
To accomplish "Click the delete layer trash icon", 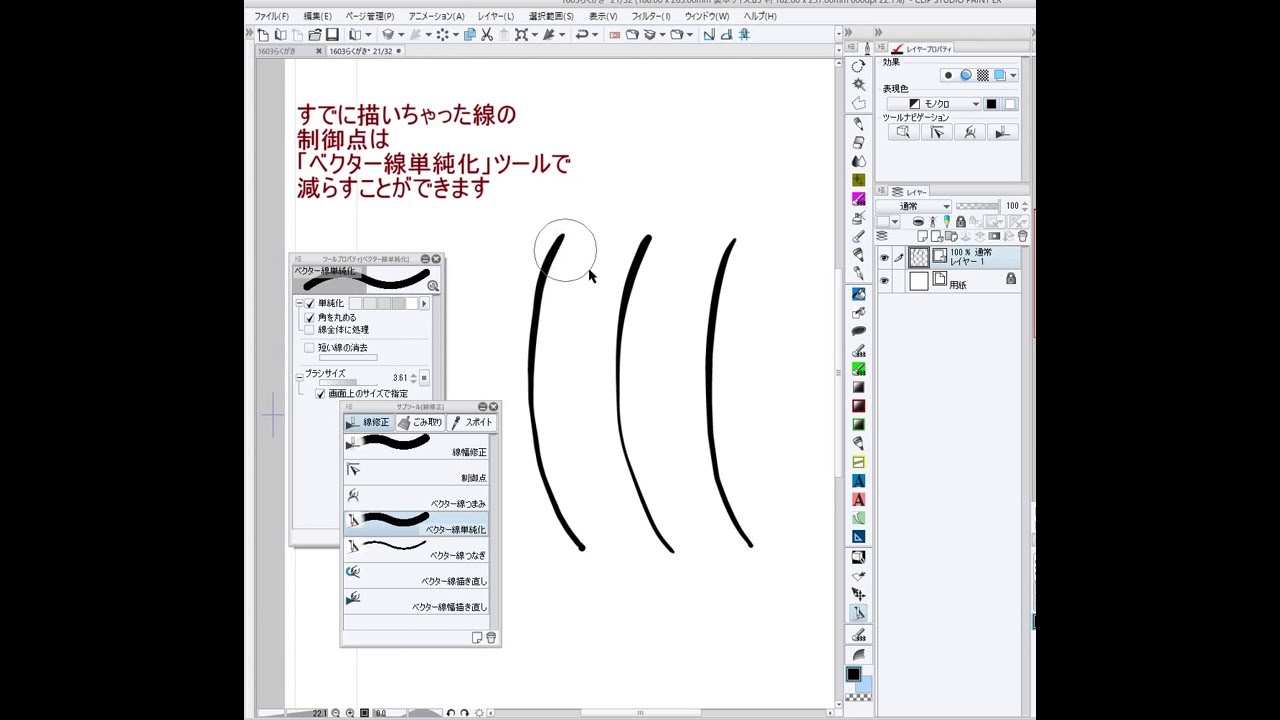I will [x=1022, y=237].
